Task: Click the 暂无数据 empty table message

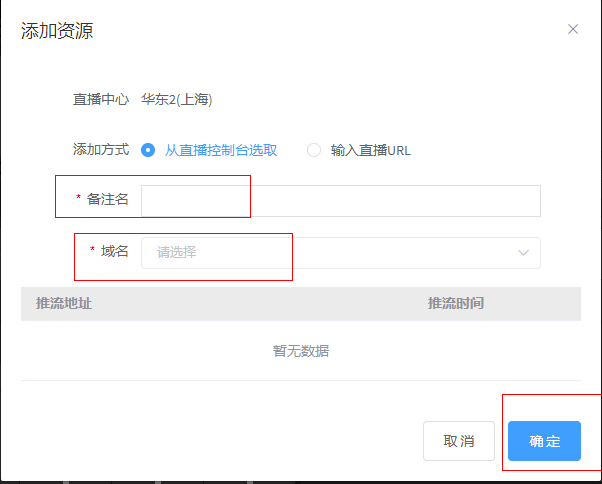Action: pos(301,351)
